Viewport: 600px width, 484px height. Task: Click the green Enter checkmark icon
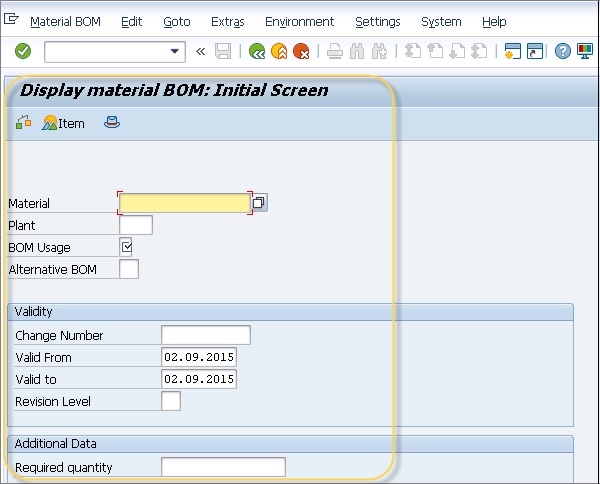23,51
